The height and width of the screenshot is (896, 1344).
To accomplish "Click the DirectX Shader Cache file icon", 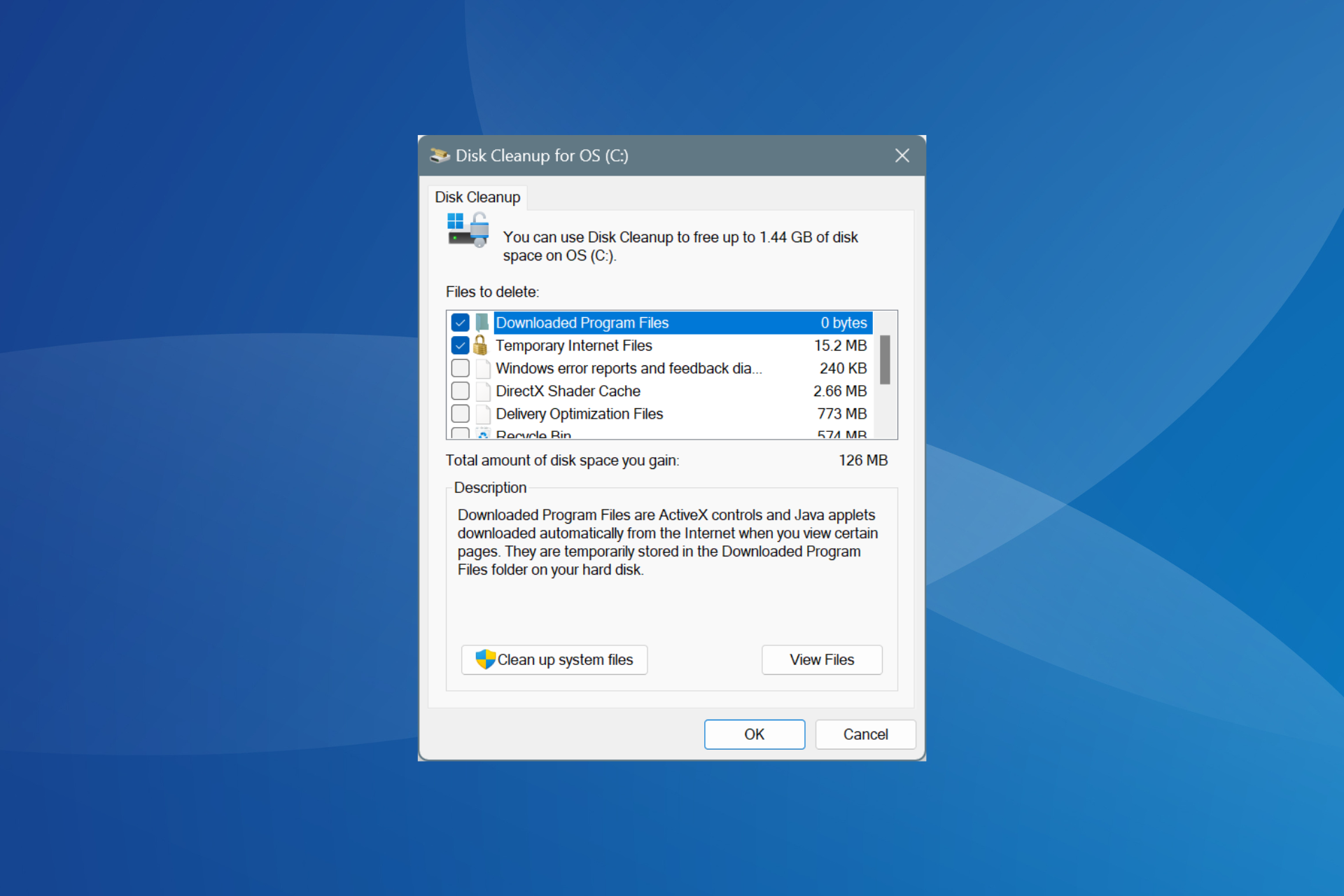I will [483, 391].
